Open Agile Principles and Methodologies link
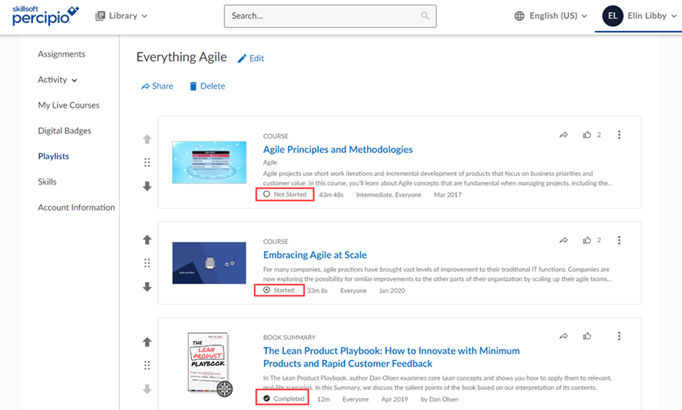Image resolution: width=682 pixels, height=410 pixels. pyautogui.click(x=338, y=150)
